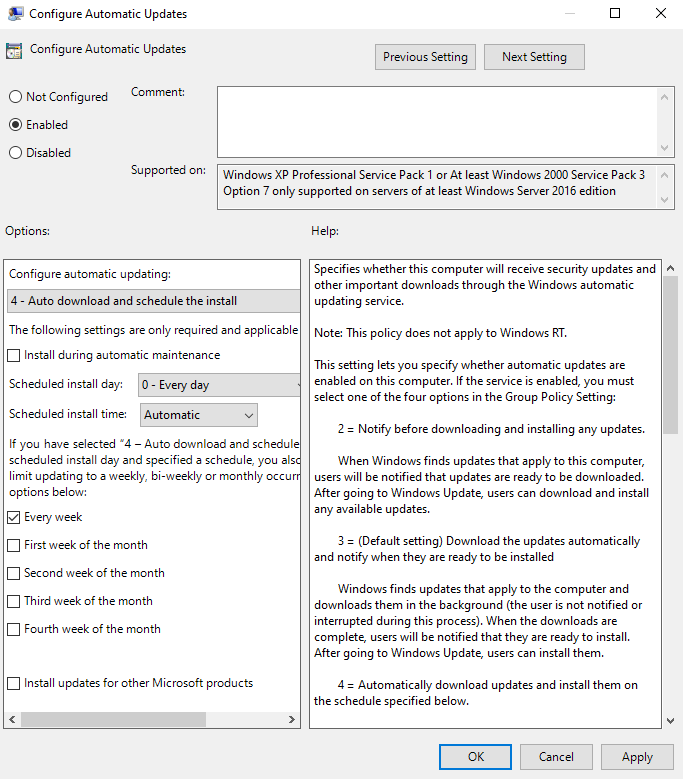Click inside the Comment text box
Viewport: 683px width, 779px height.
[x=437, y=122]
